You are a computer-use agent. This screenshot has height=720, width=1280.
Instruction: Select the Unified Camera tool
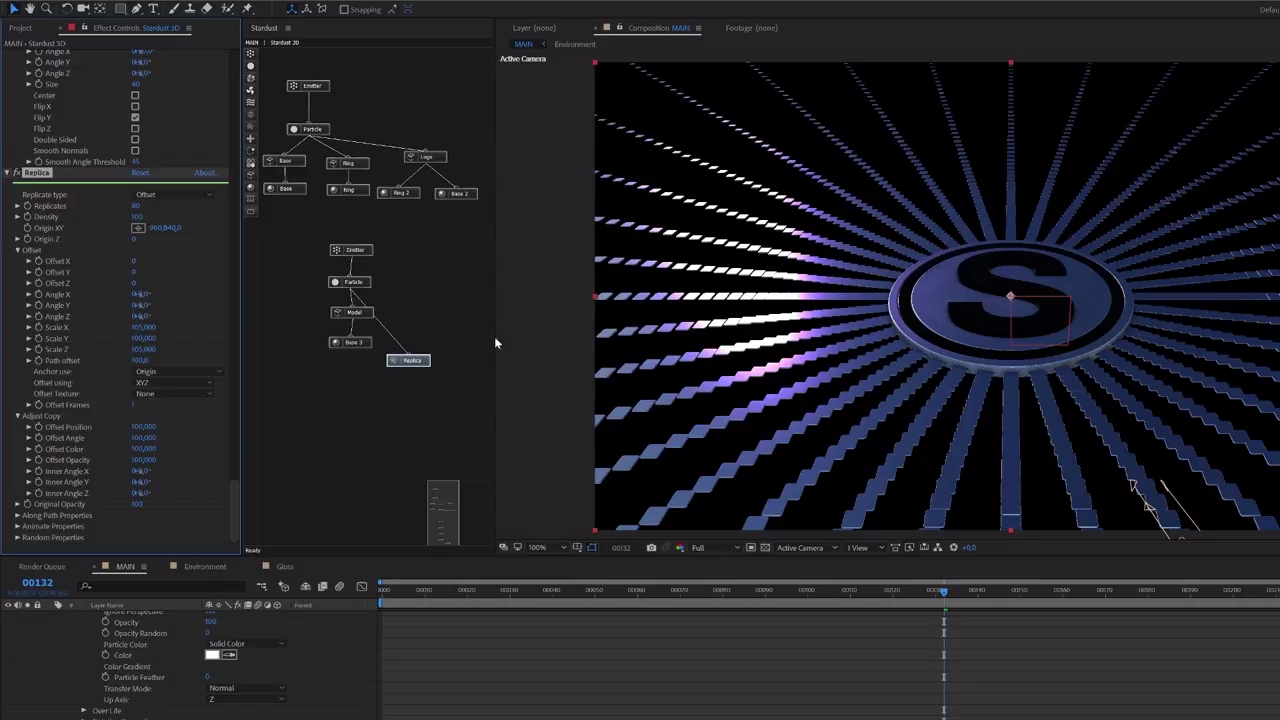pyautogui.click(x=83, y=9)
